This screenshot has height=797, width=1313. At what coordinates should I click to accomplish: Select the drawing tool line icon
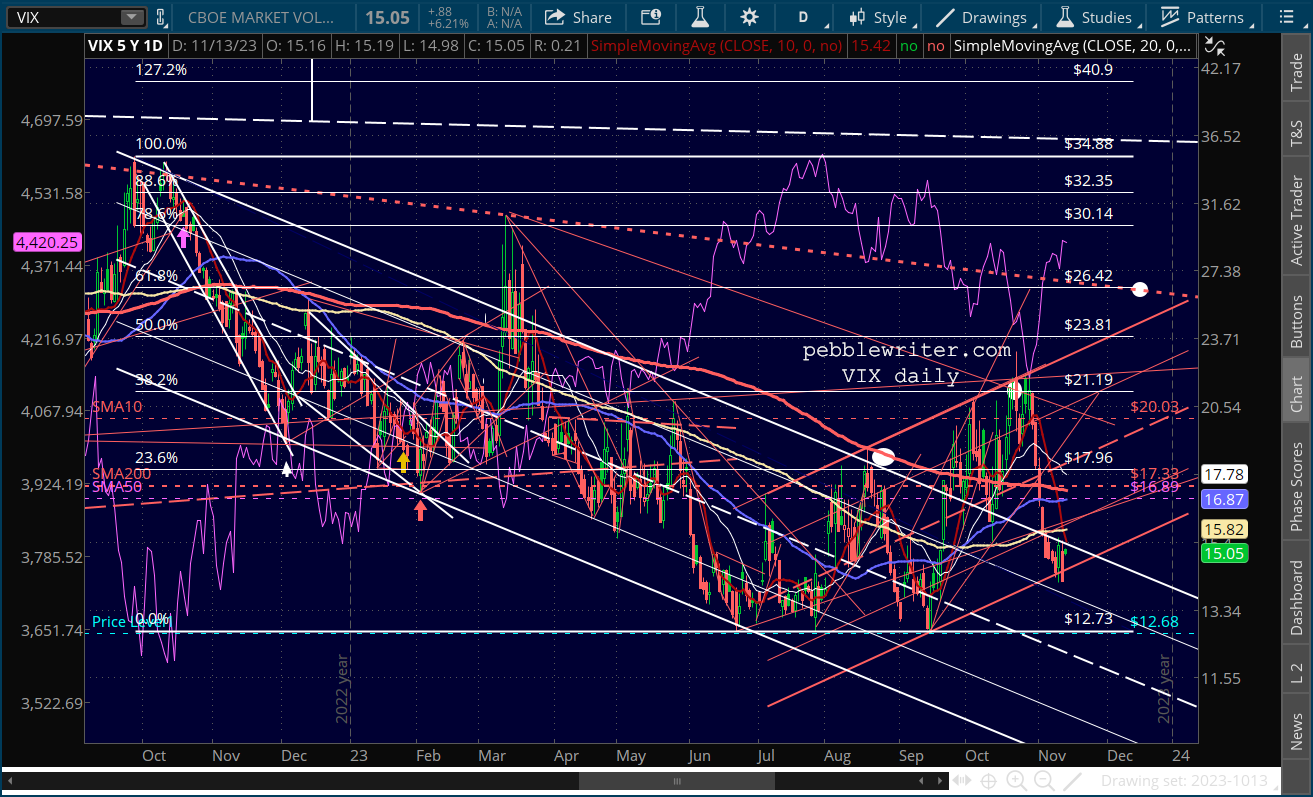coord(1072,780)
